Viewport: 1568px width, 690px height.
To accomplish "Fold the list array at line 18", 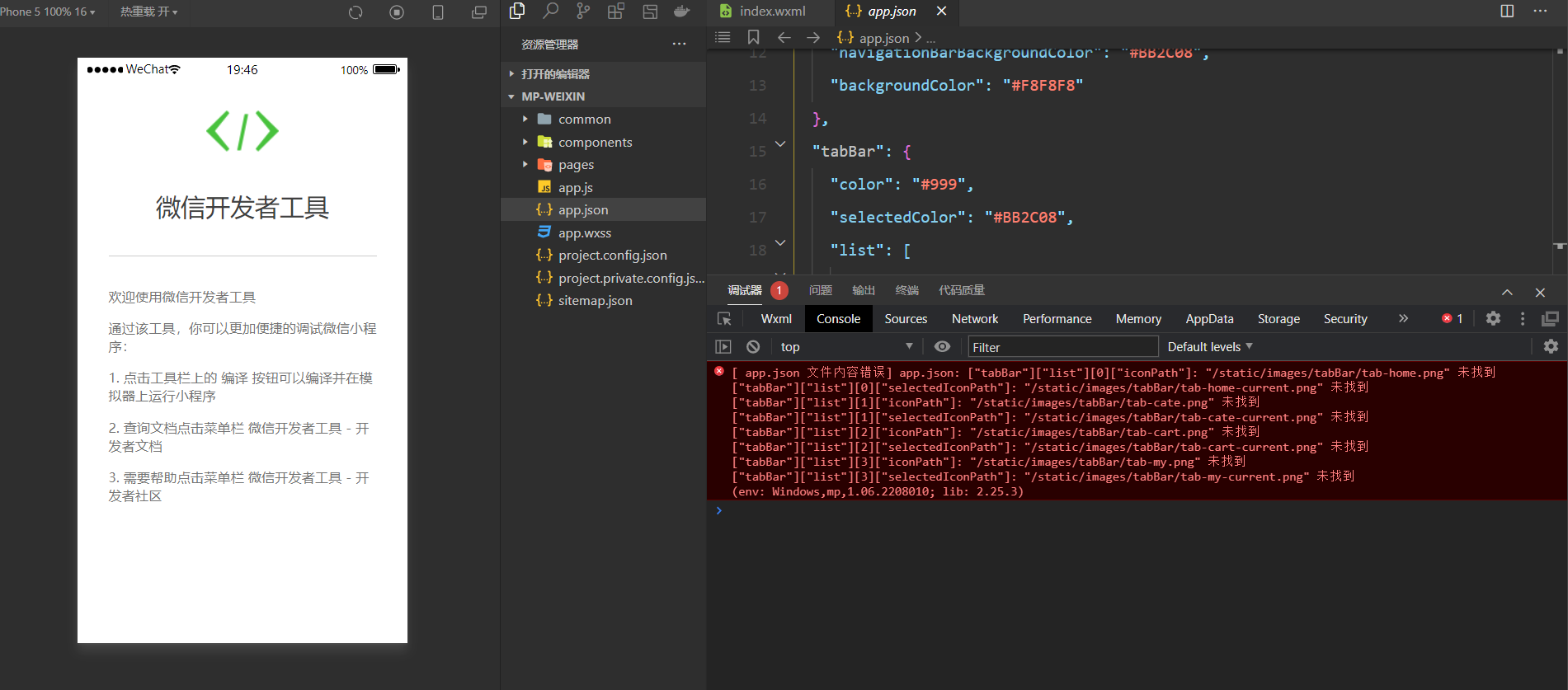I will pos(780,243).
